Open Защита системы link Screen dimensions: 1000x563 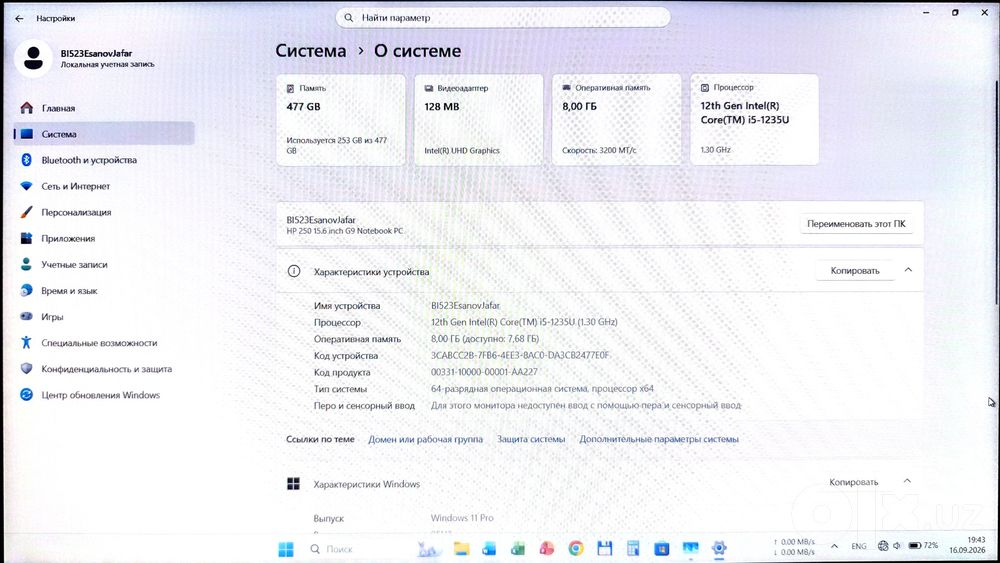[x=531, y=439]
